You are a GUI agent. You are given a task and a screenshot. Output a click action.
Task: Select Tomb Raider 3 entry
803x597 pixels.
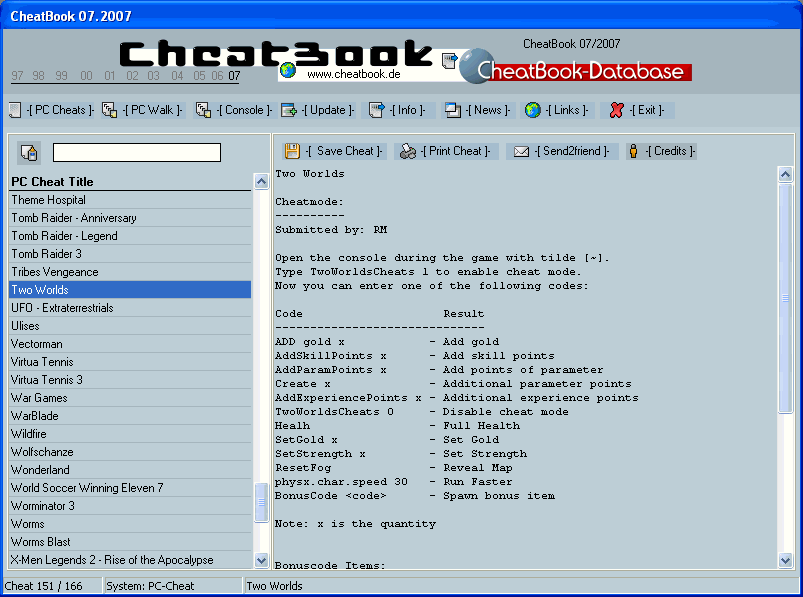(131, 254)
